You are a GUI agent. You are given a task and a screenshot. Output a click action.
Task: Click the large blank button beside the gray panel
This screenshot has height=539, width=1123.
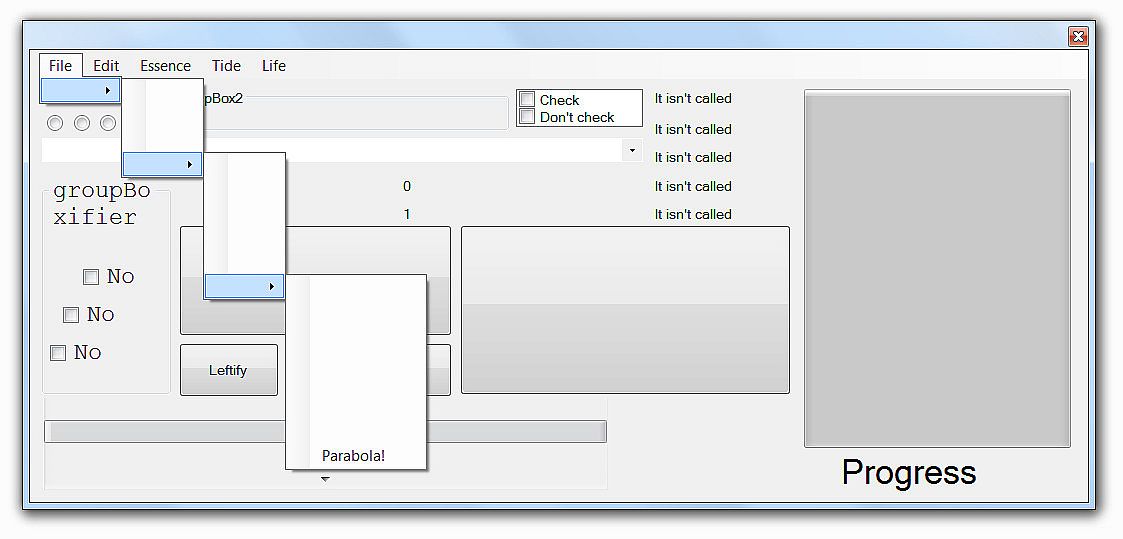625,310
